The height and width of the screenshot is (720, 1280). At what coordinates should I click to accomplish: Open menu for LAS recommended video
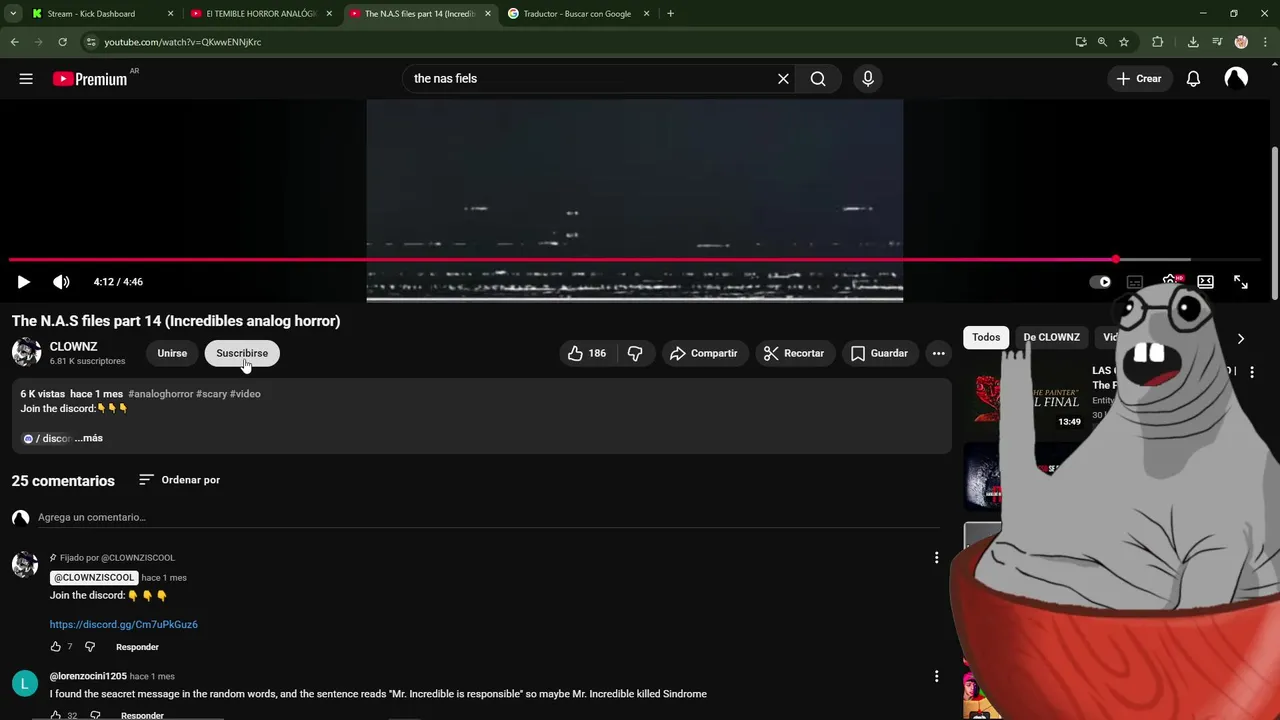[1251, 372]
